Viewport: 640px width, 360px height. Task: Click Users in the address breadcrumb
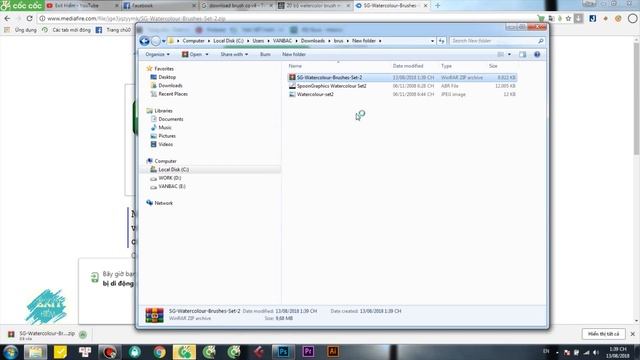(x=258, y=41)
